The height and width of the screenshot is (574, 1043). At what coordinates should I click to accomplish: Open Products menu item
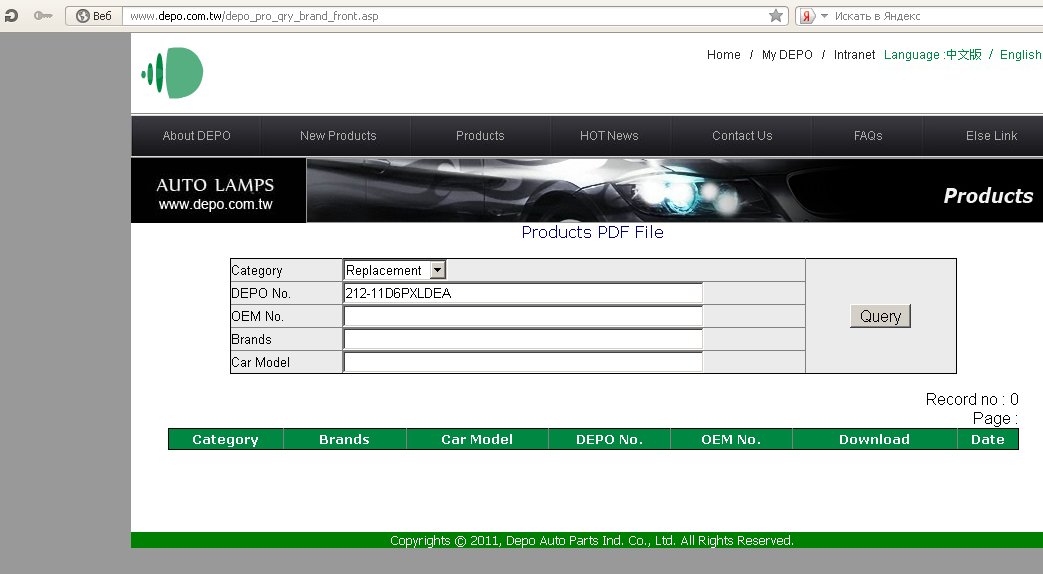480,136
